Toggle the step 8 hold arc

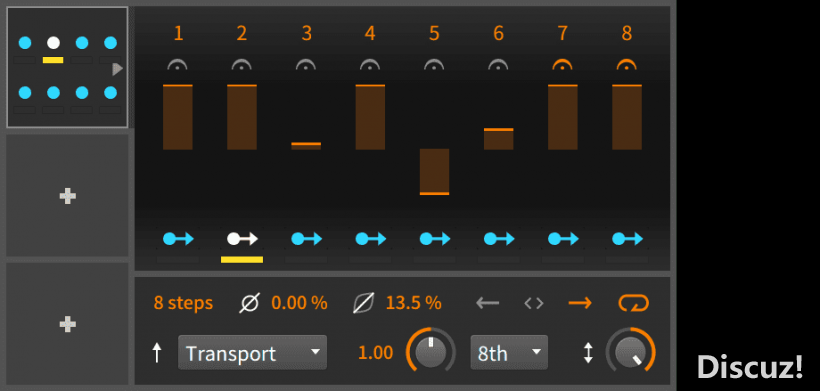tap(627, 64)
